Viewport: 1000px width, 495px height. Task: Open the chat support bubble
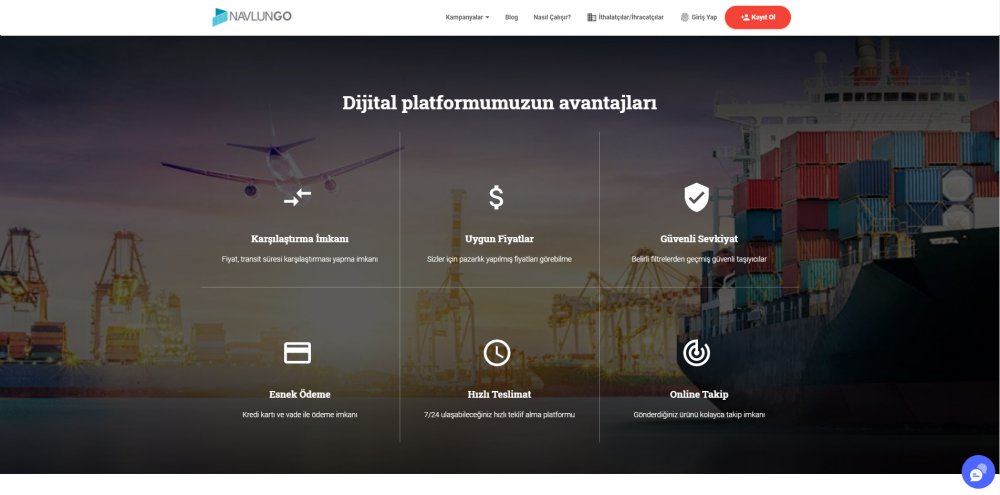pos(978,472)
